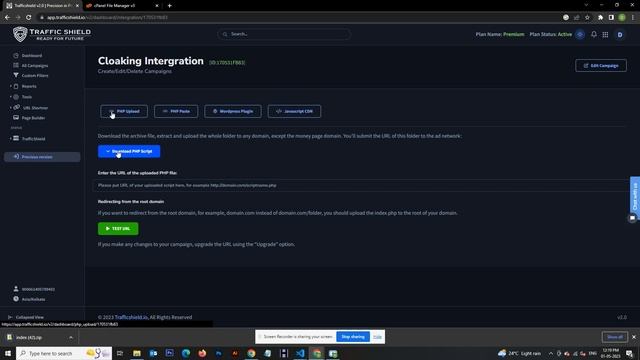This screenshot has height=360, width=640.
Task: Open Dashboard from the sidebar
Action: coord(32,56)
